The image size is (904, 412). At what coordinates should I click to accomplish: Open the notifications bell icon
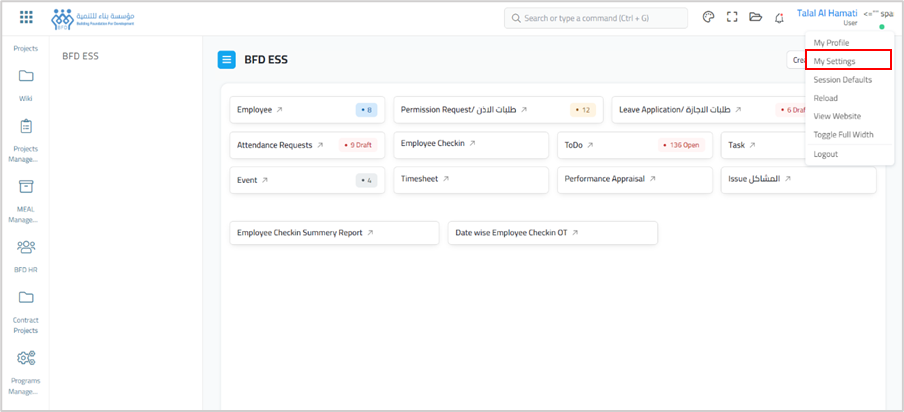pyautogui.click(x=779, y=18)
